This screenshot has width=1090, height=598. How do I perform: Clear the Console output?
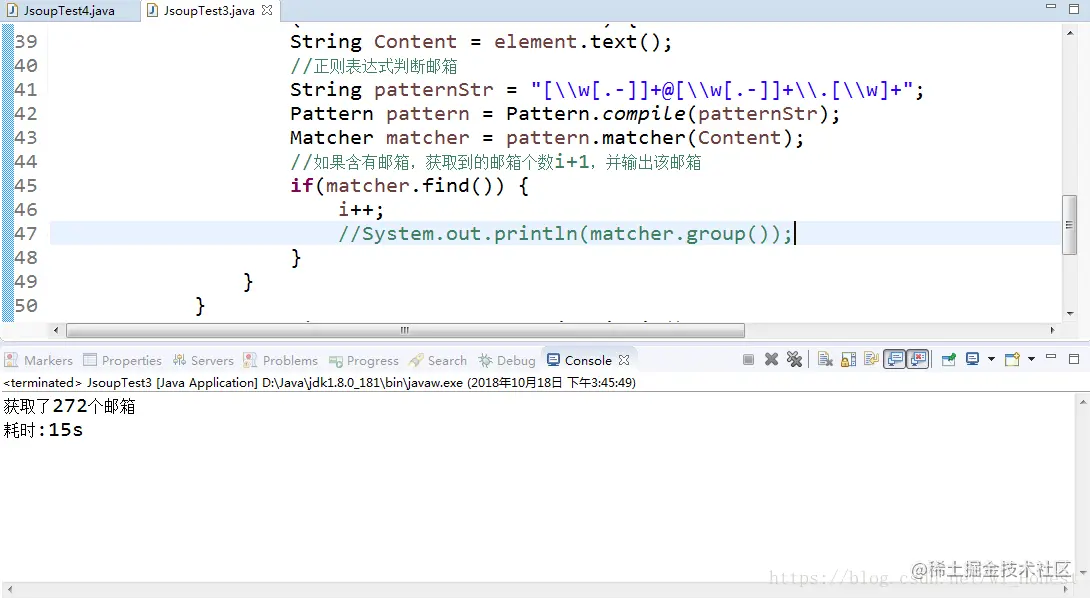click(825, 359)
